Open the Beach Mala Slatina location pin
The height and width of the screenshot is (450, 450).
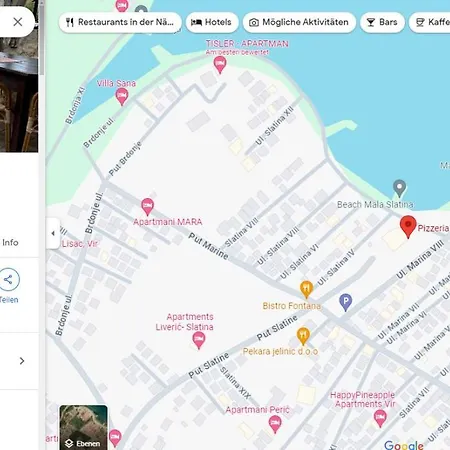coord(399,188)
